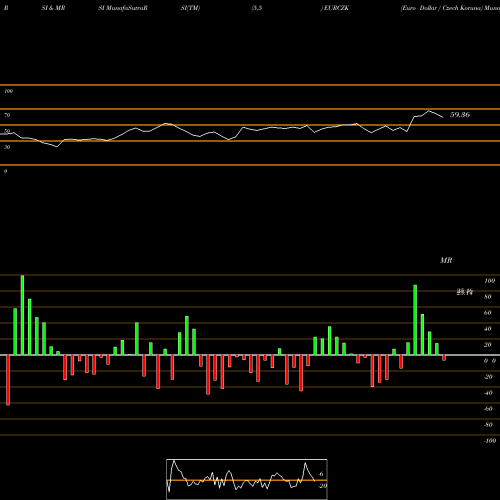Click the MR axis label -80
The width and height of the screenshot is (500, 500).
click(x=488, y=425)
